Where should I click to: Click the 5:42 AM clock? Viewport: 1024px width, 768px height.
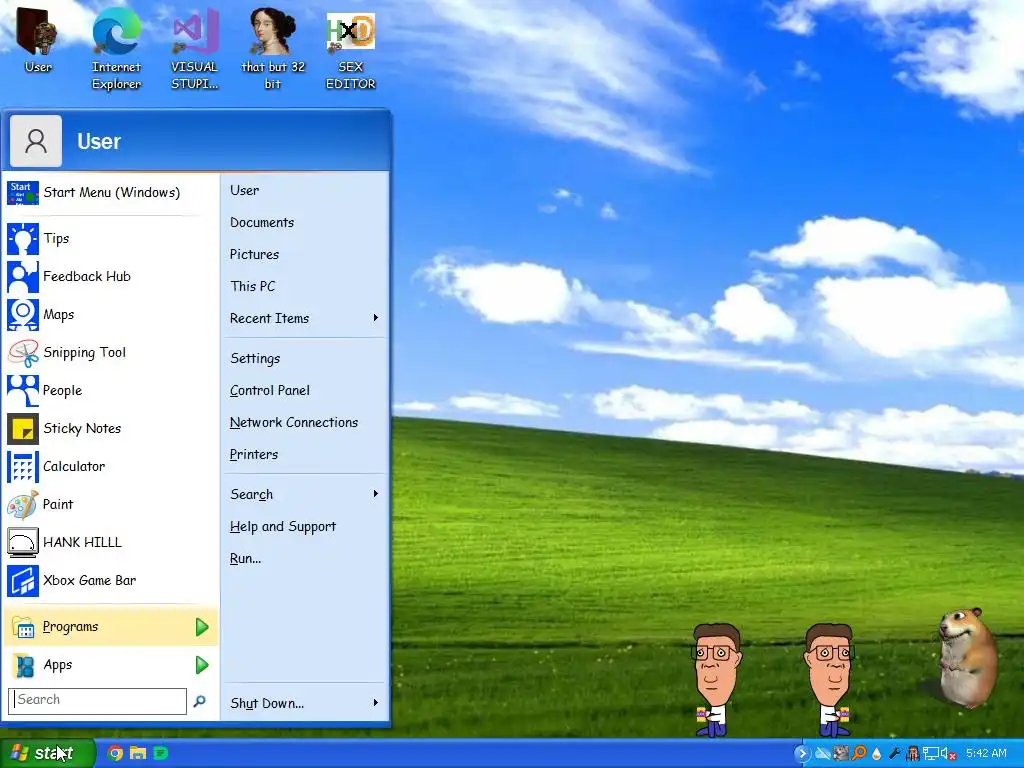tap(986, 754)
